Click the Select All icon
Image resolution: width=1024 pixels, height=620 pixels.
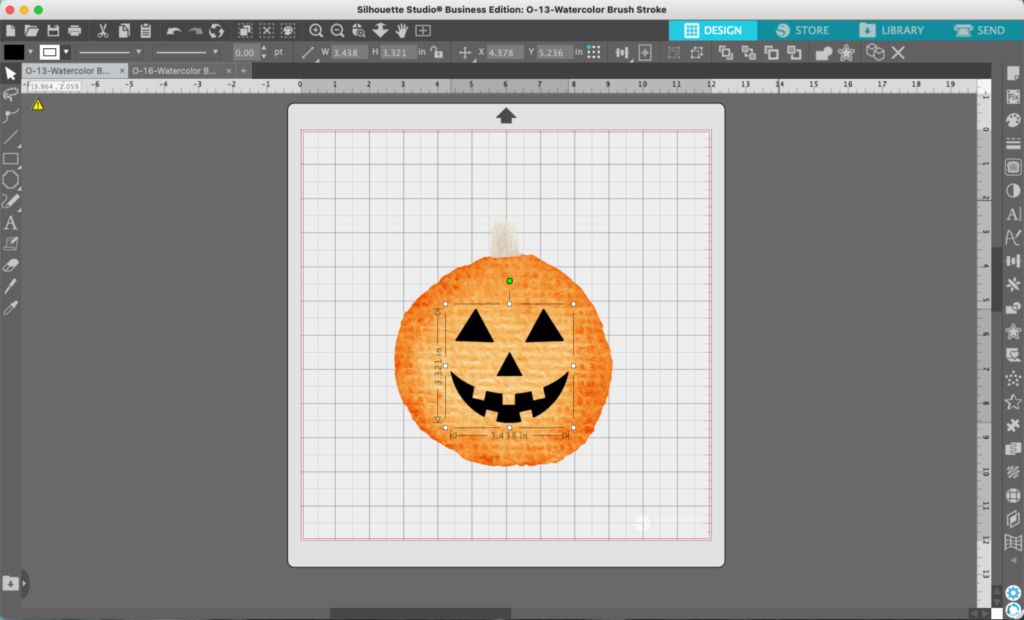[x=245, y=31]
